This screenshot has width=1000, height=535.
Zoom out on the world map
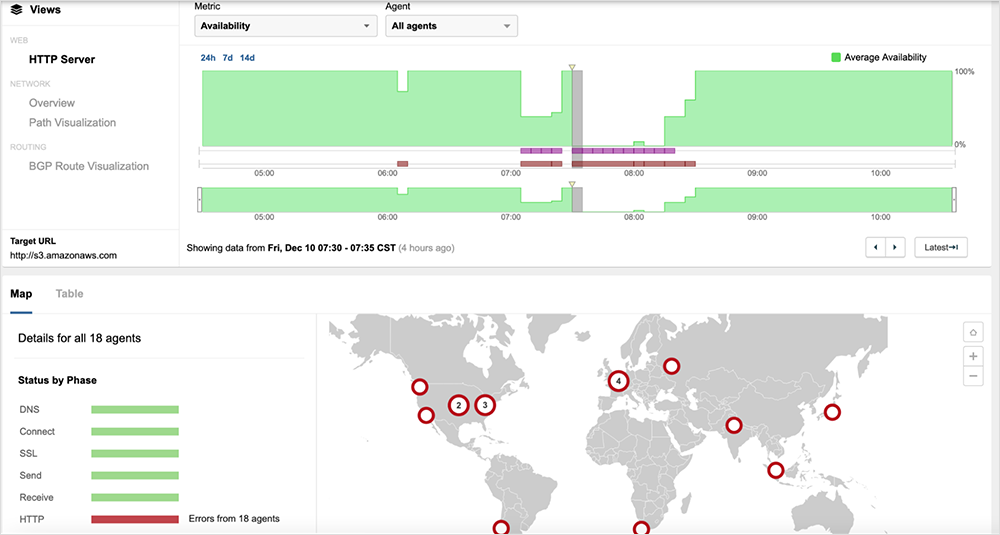(x=972, y=376)
